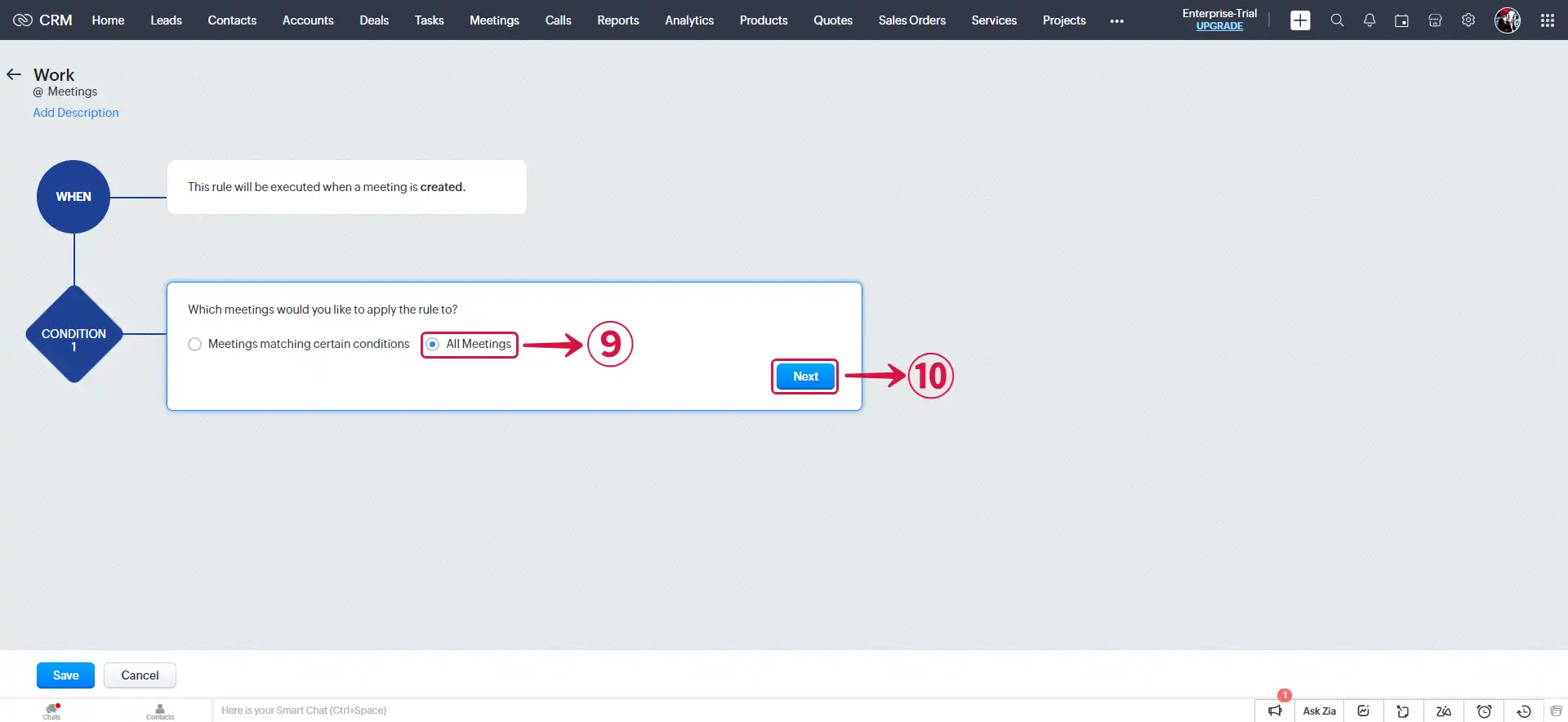Viewport: 1568px width, 722px height.
Task: Open the Tasks module
Action: [x=429, y=20]
